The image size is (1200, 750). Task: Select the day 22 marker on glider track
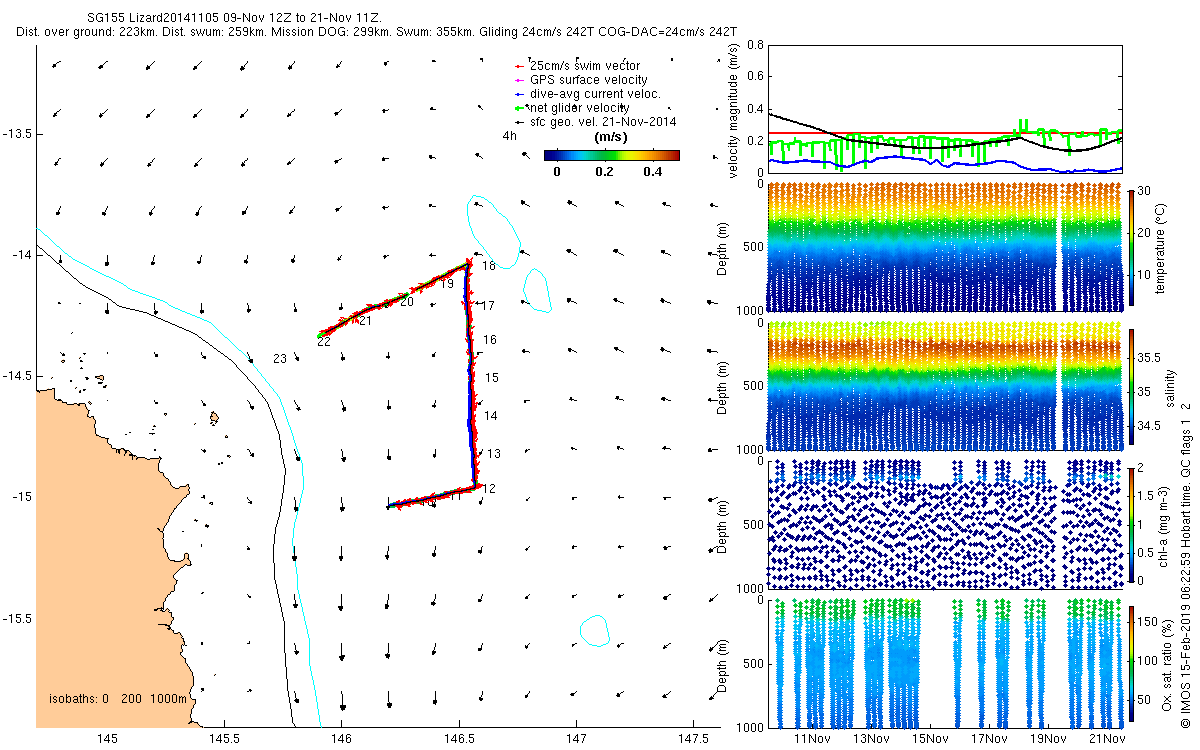tap(321, 335)
